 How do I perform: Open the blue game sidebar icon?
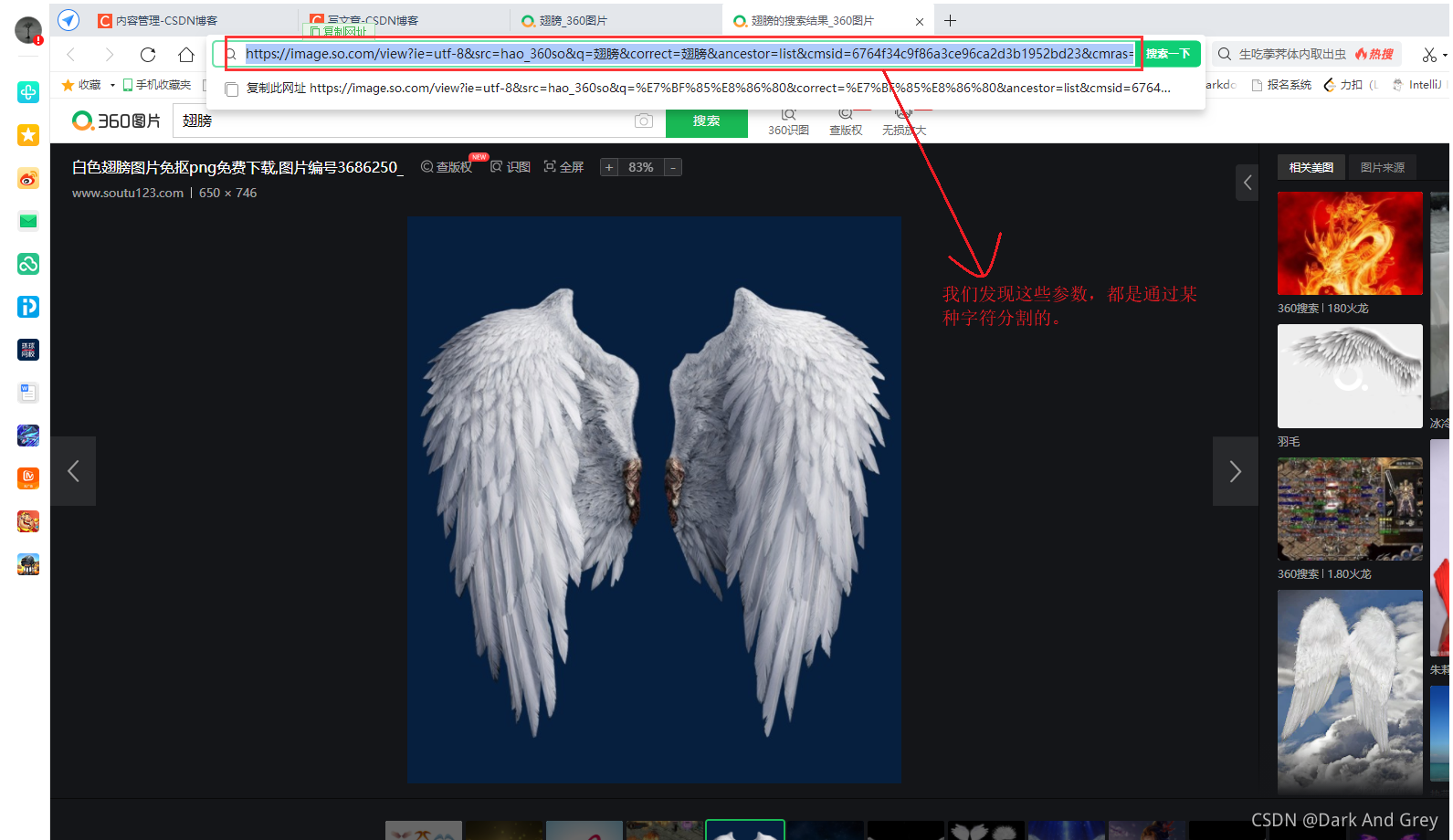click(x=28, y=436)
